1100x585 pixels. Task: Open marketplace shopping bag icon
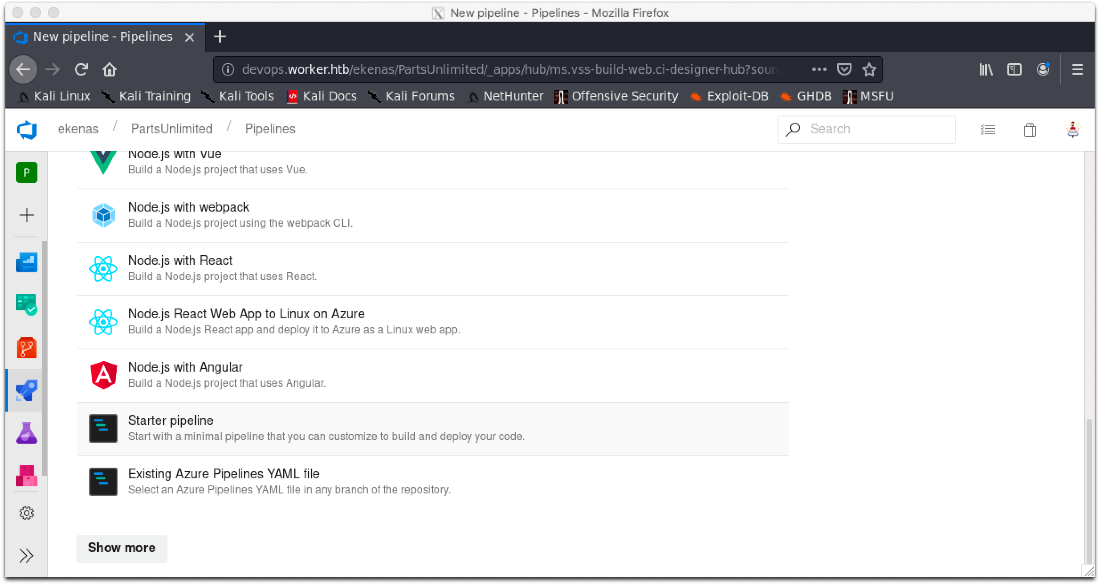tap(1030, 130)
